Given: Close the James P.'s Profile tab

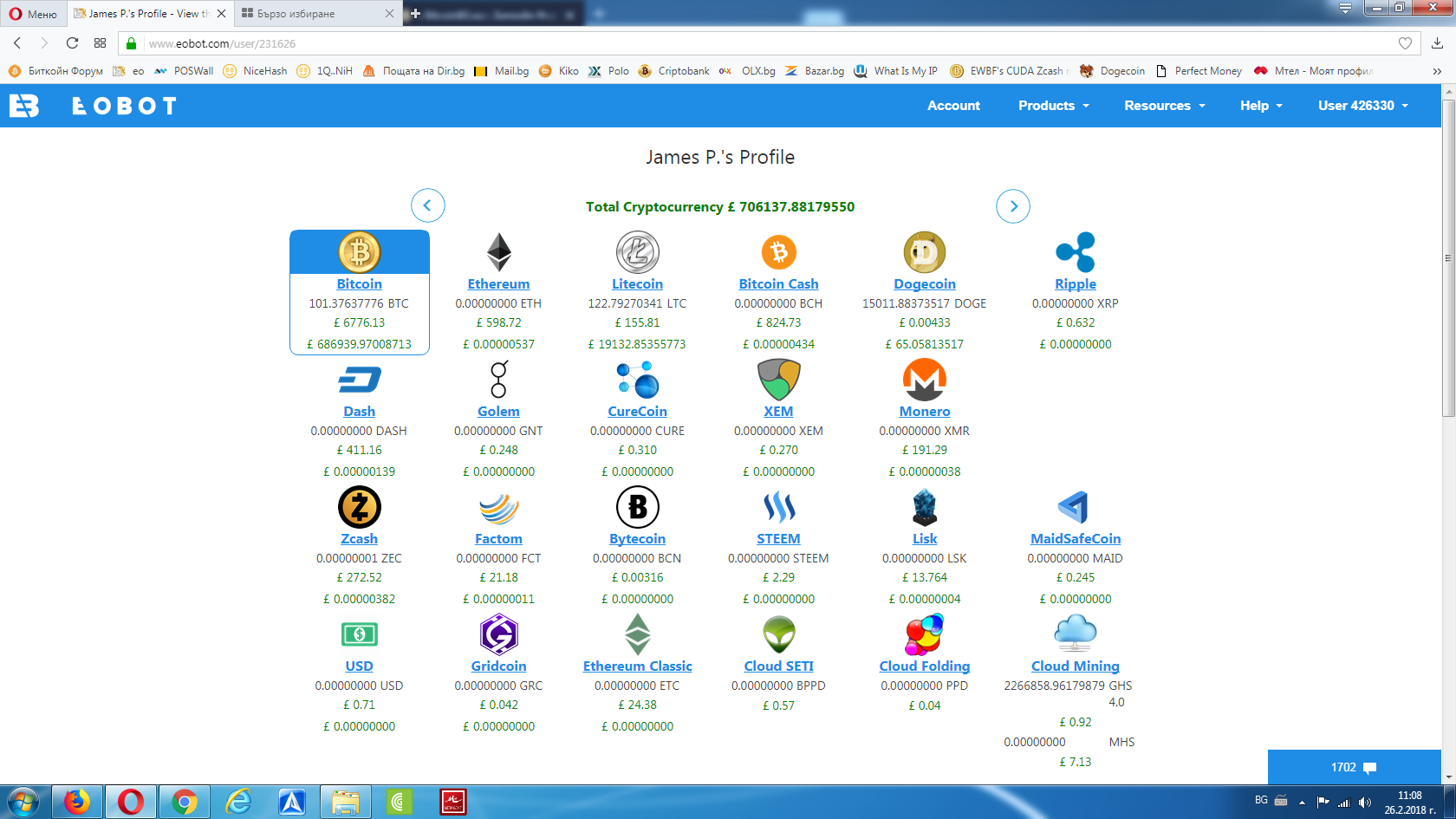Looking at the screenshot, I should click(x=221, y=13).
